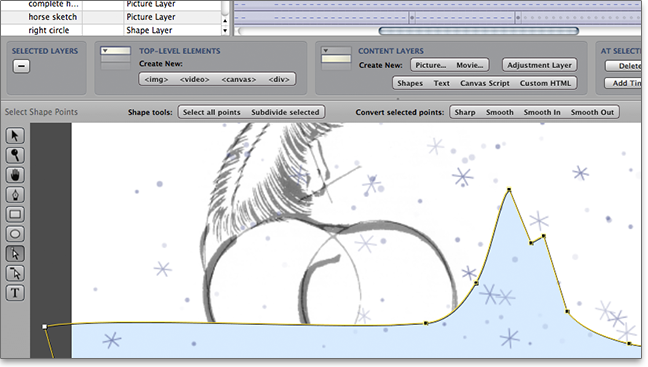This screenshot has width=648, height=367.
Task: Click Select all points
Action: coord(212,112)
